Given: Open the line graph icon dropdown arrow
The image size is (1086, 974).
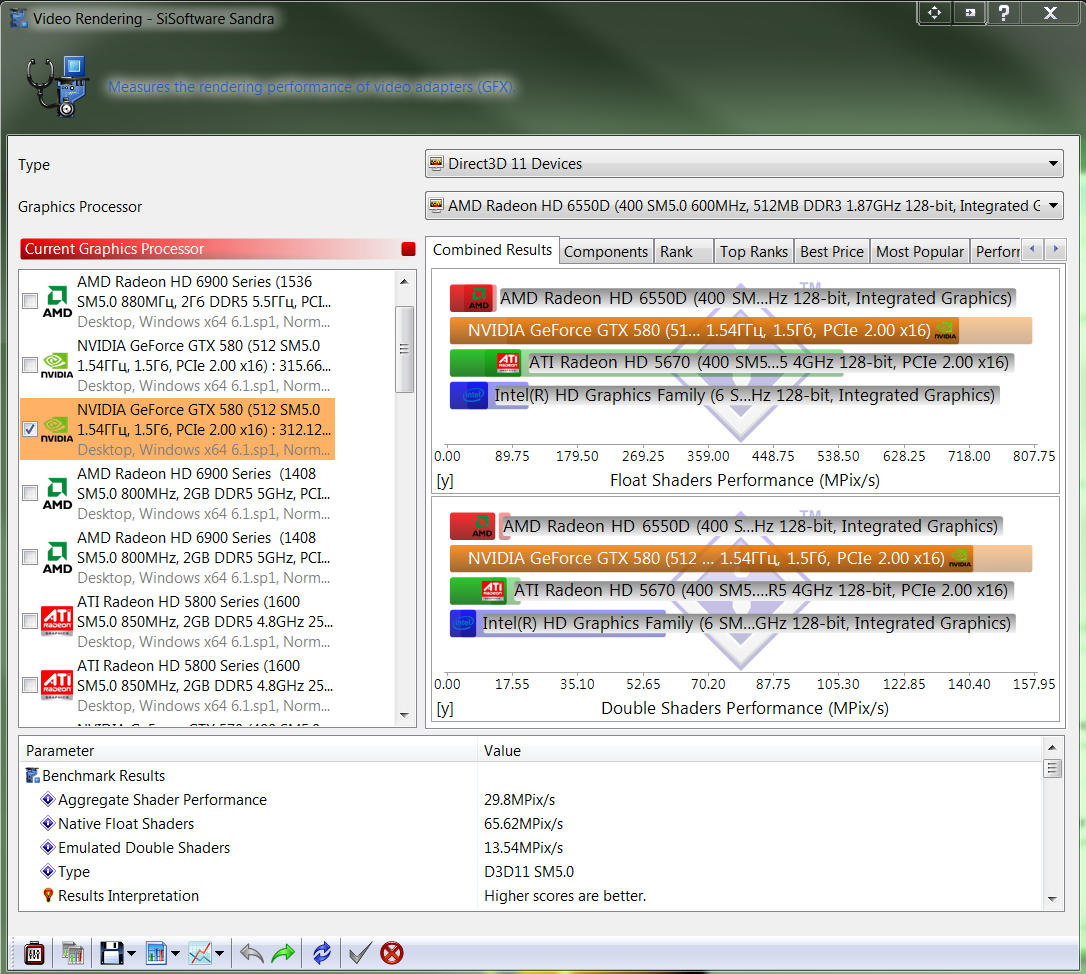Looking at the screenshot, I should (x=220, y=954).
